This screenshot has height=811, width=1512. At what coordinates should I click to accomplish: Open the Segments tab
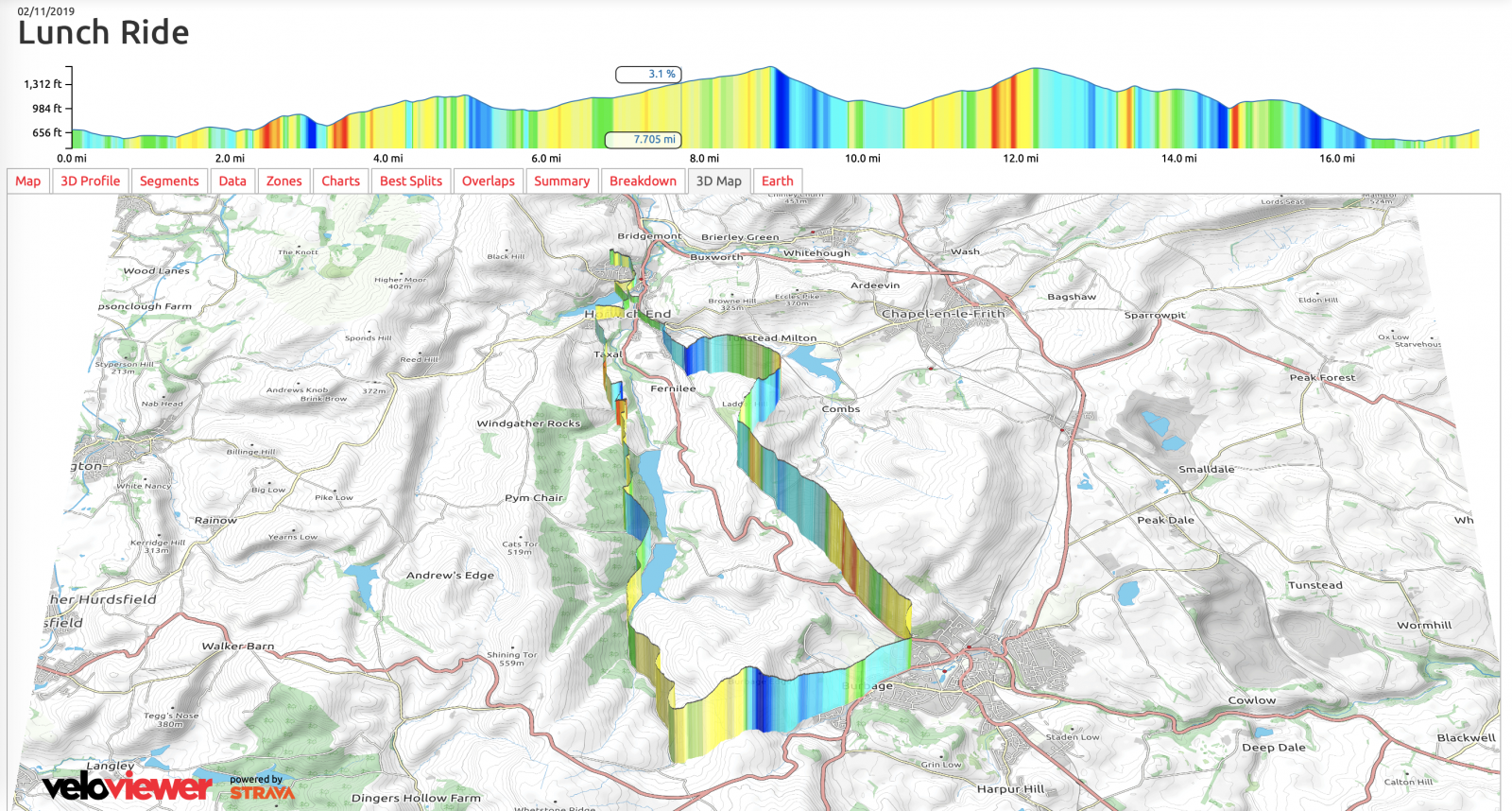click(x=169, y=181)
